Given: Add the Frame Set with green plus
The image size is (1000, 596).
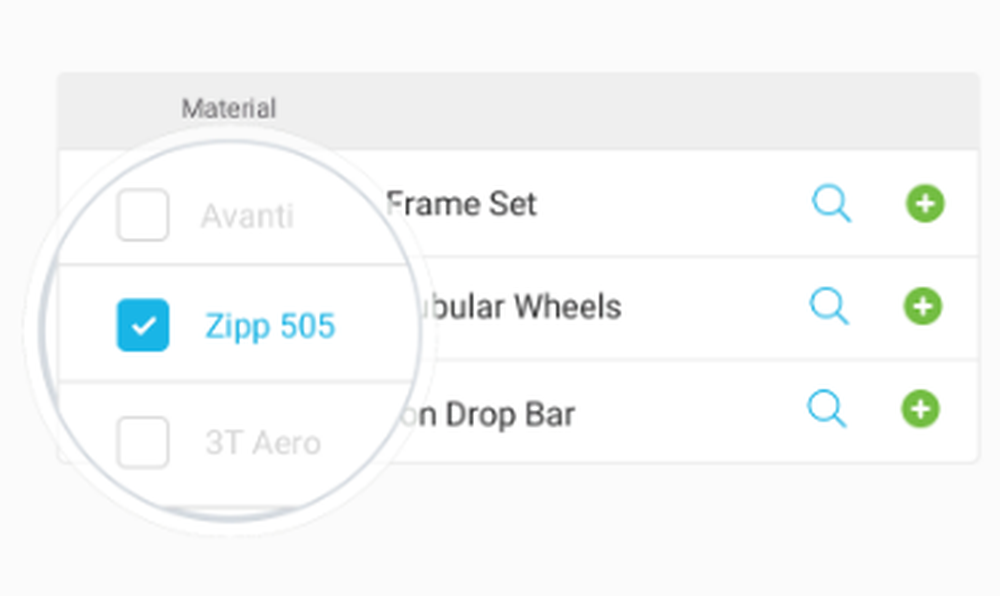Looking at the screenshot, I should pos(925,203).
